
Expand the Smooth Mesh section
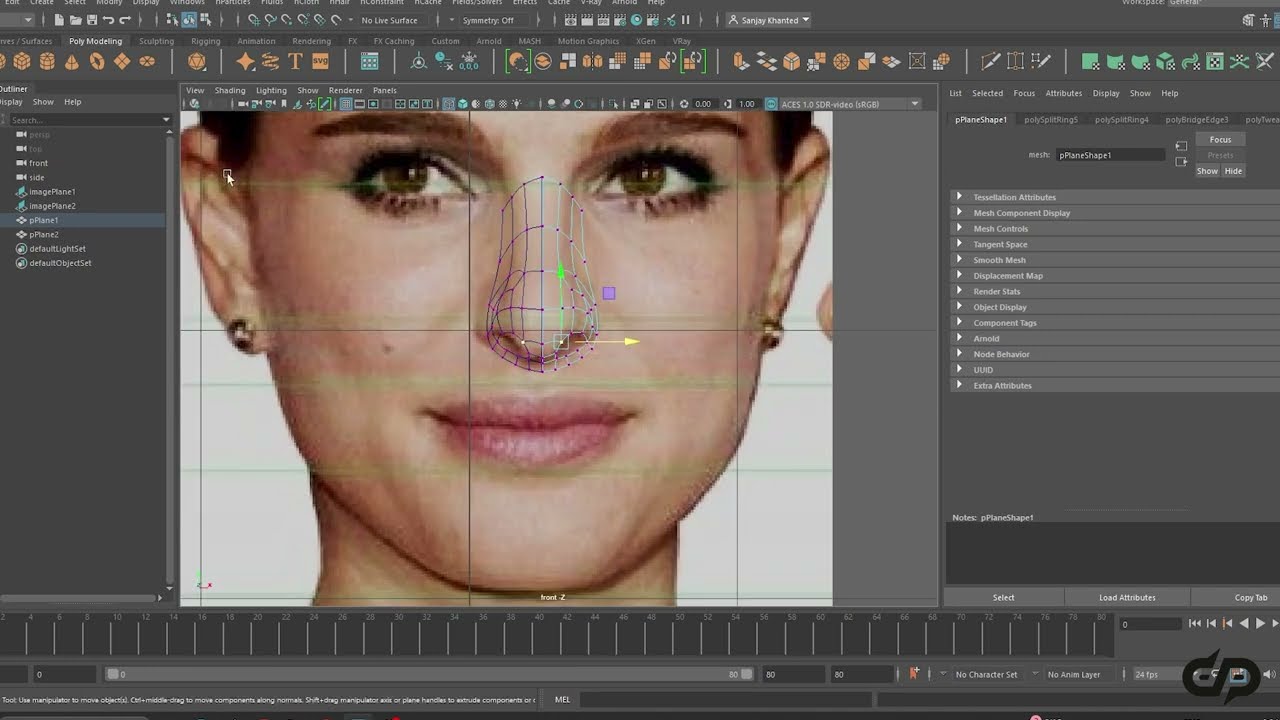999,260
